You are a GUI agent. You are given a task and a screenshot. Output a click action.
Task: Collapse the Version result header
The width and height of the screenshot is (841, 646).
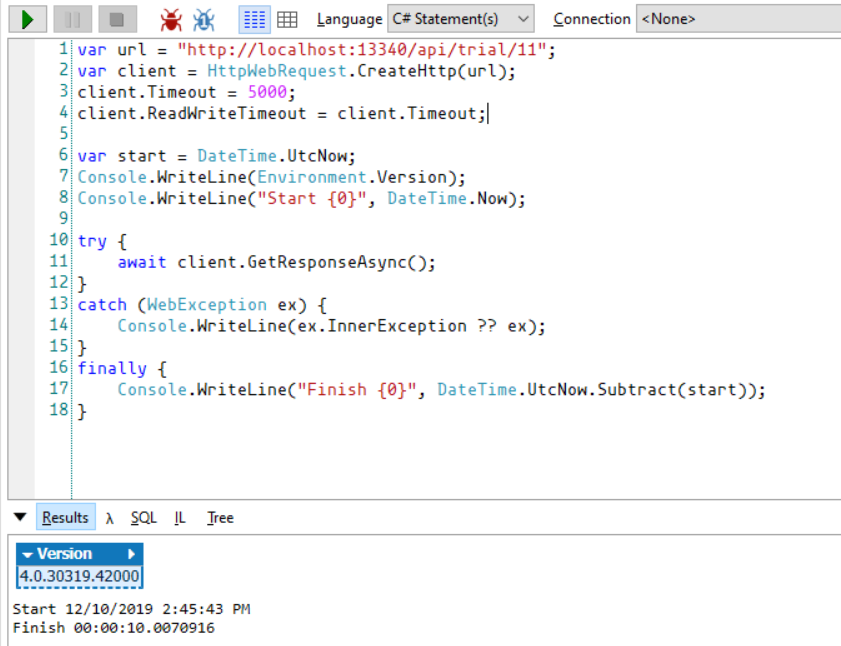28,554
